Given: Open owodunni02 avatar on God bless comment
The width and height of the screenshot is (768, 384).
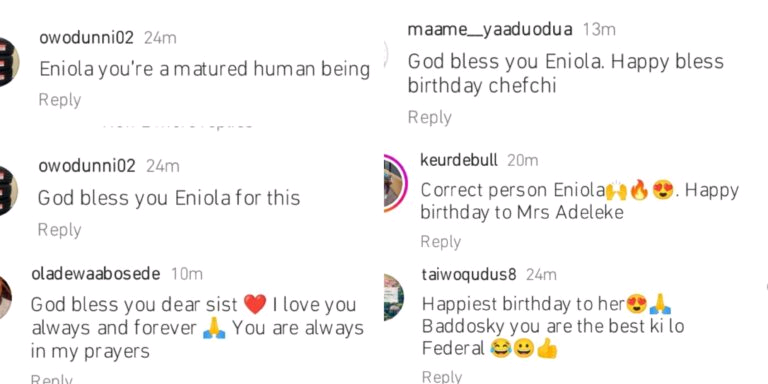Looking at the screenshot, I should pyautogui.click(x=9, y=191).
